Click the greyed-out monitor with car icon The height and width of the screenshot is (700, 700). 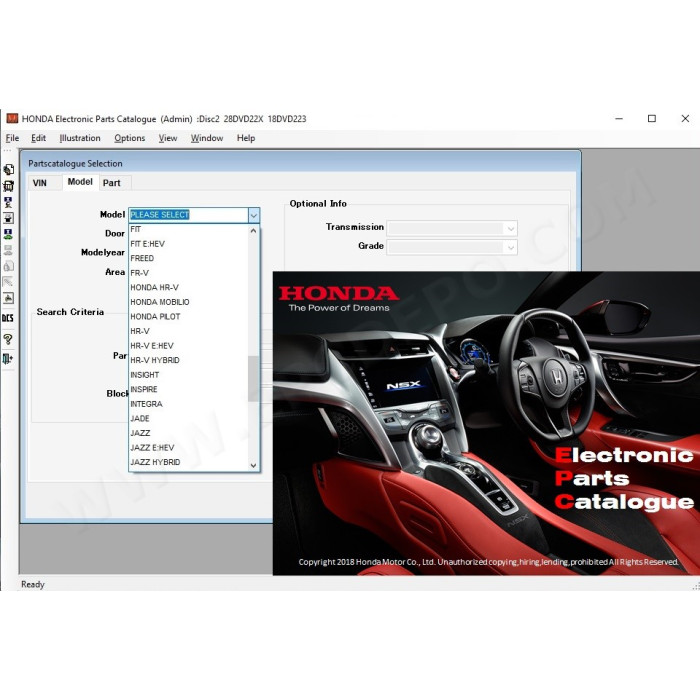pyautogui.click(x=8, y=250)
